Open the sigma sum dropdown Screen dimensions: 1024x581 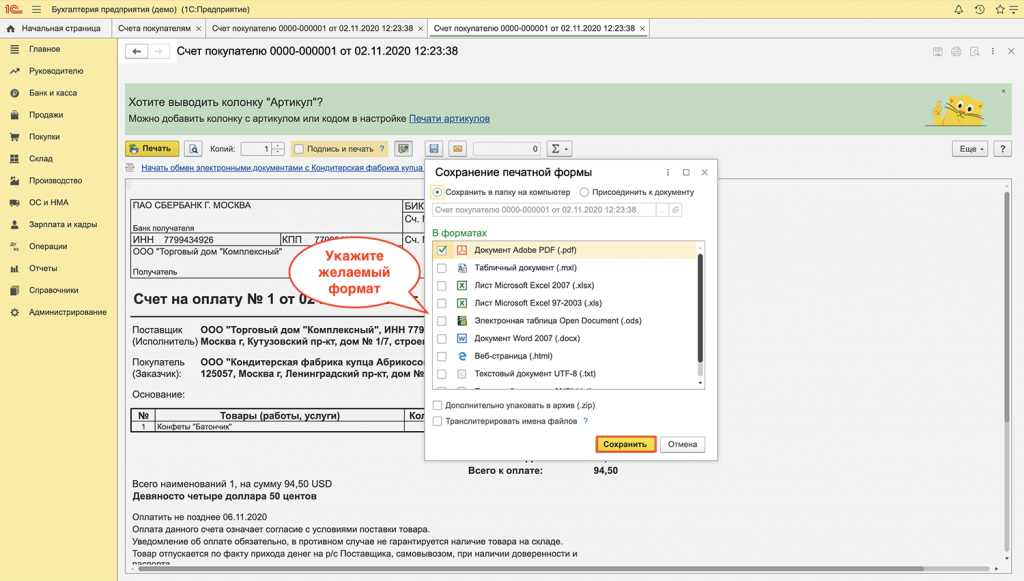(559, 149)
